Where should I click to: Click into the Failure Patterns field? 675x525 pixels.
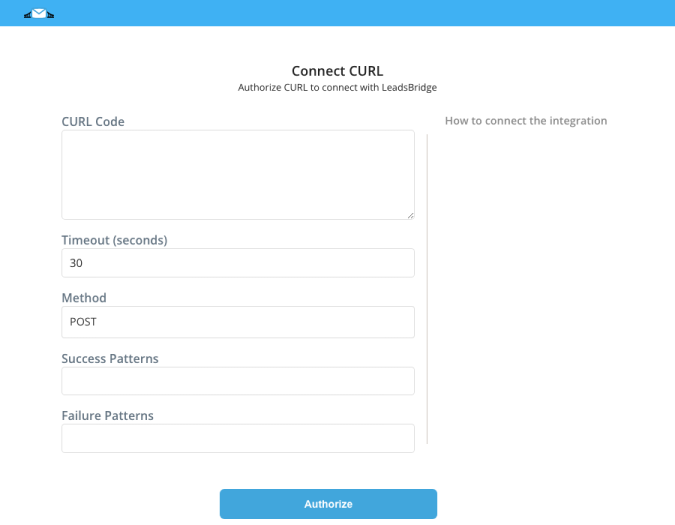pos(238,439)
